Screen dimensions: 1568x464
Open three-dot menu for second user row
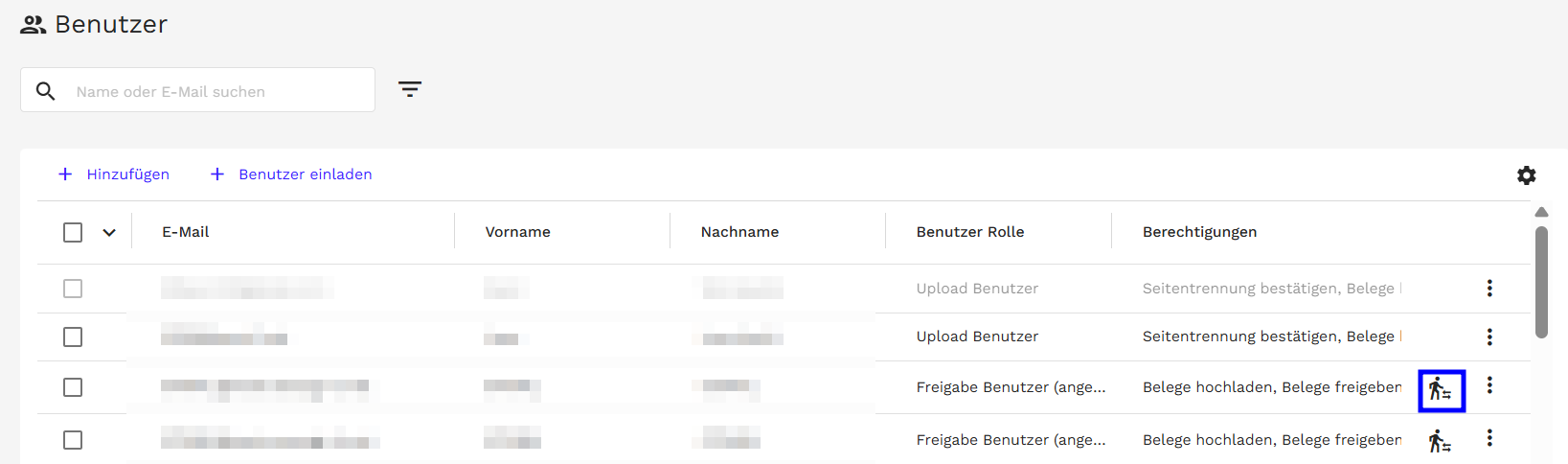pyautogui.click(x=1489, y=336)
